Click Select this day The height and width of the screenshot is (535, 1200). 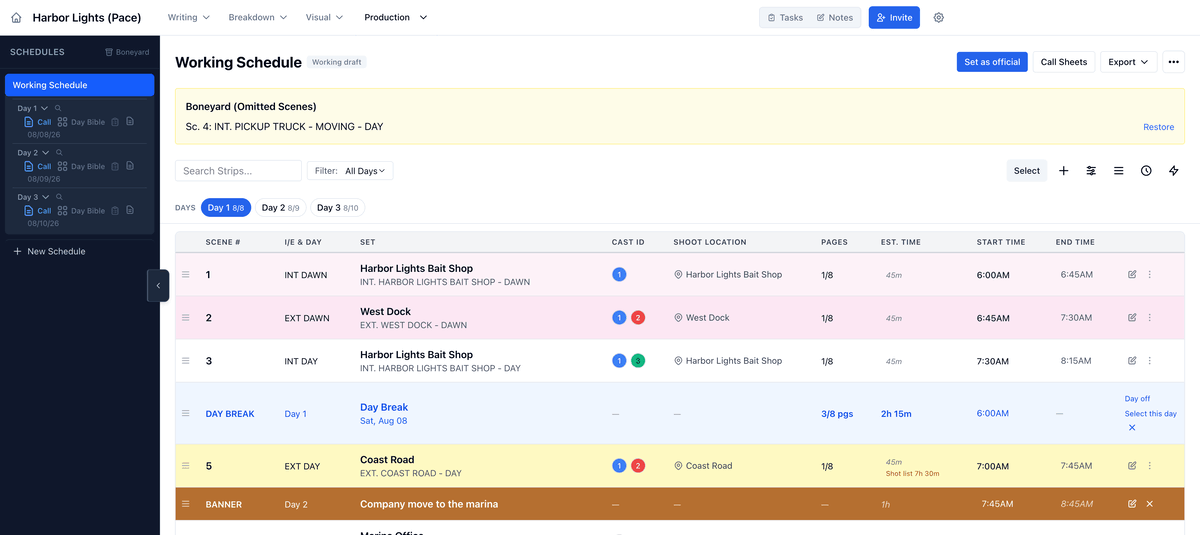[1150, 413]
